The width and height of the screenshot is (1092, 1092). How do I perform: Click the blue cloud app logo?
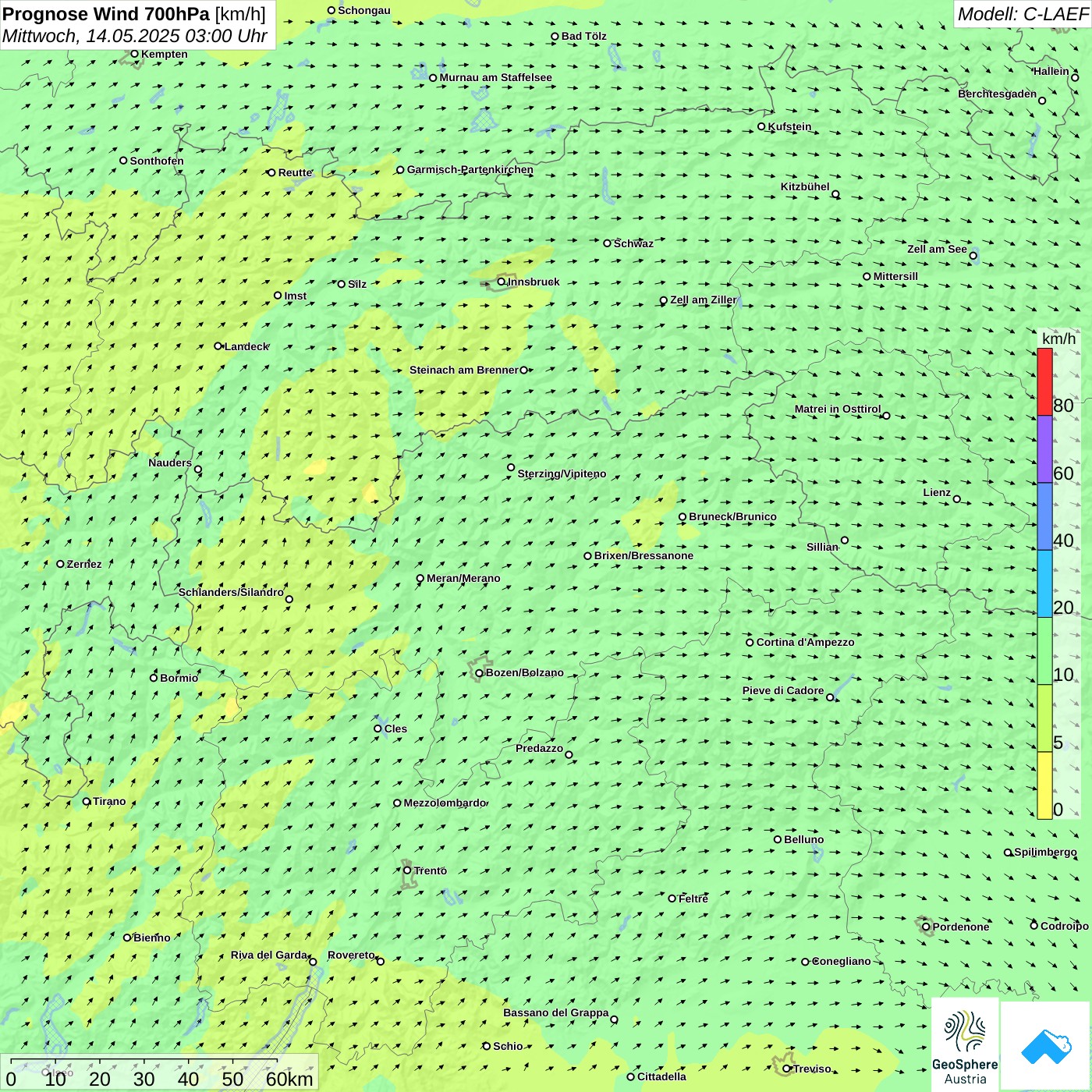tap(1046, 1046)
